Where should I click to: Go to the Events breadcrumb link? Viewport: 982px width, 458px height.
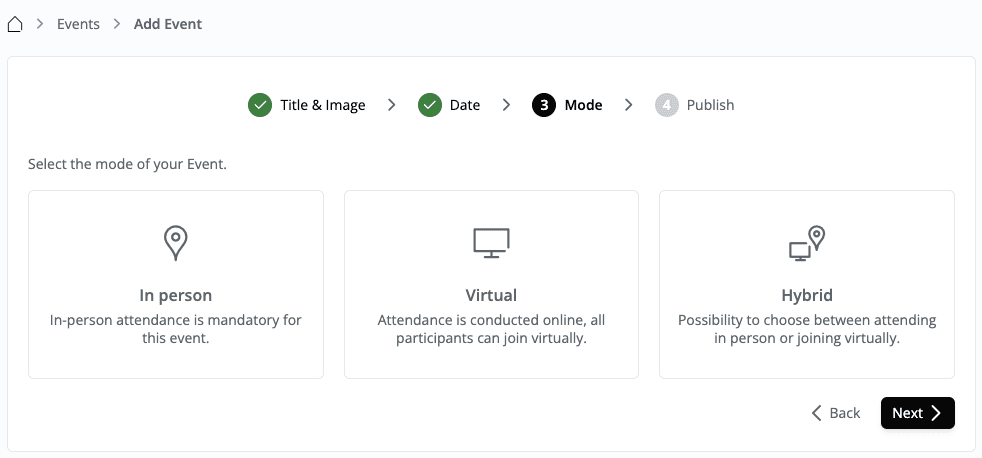[x=78, y=24]
